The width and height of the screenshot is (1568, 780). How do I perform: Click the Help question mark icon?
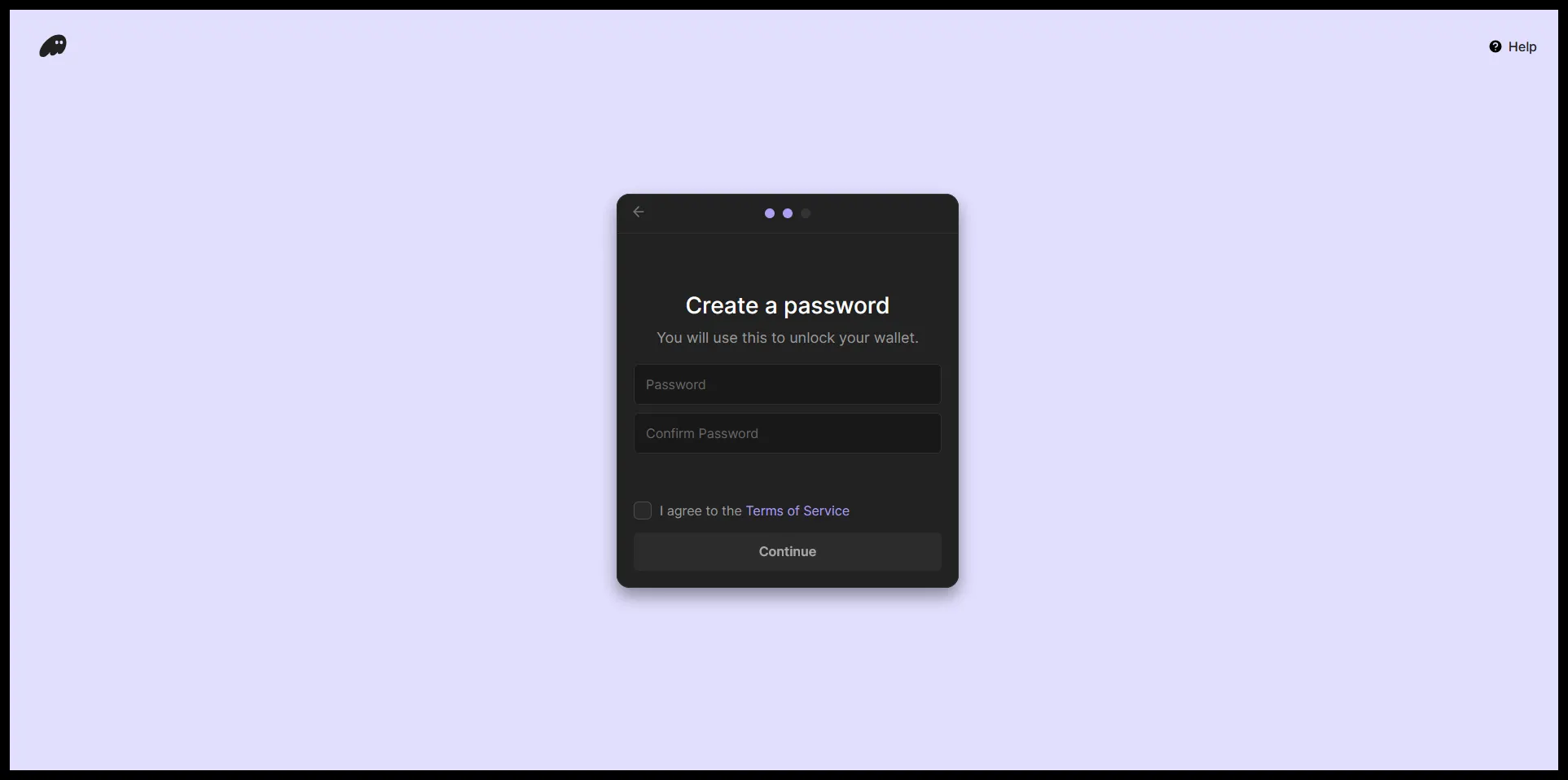point(1496,46)
